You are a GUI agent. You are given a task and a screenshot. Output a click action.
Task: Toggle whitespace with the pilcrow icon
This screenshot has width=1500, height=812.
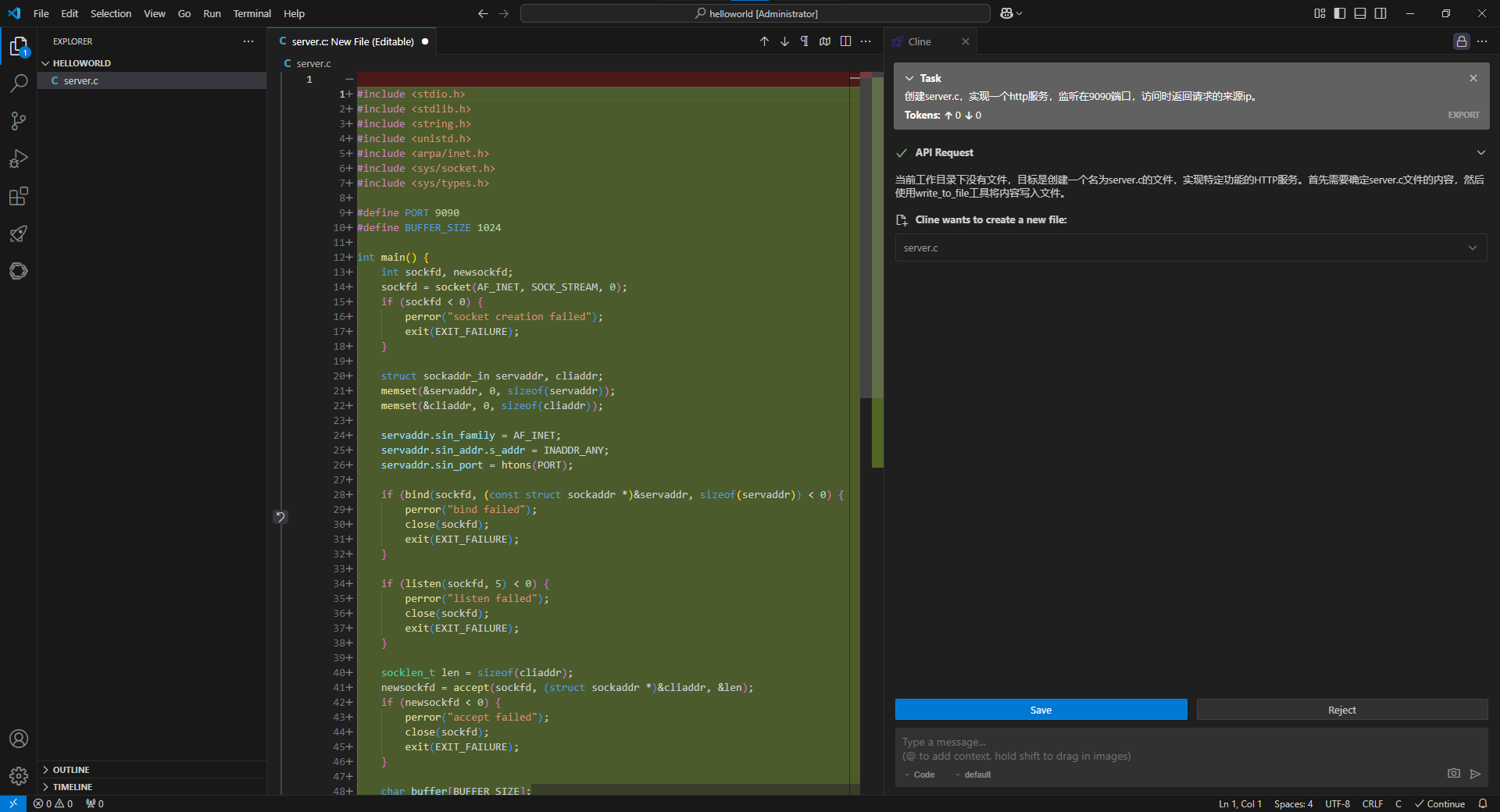(805, 41)
